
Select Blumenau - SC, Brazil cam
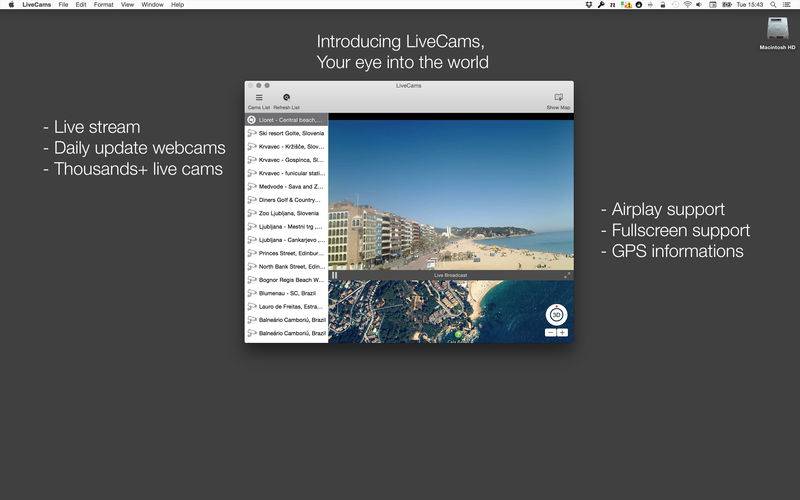click(x=286, y=293)
